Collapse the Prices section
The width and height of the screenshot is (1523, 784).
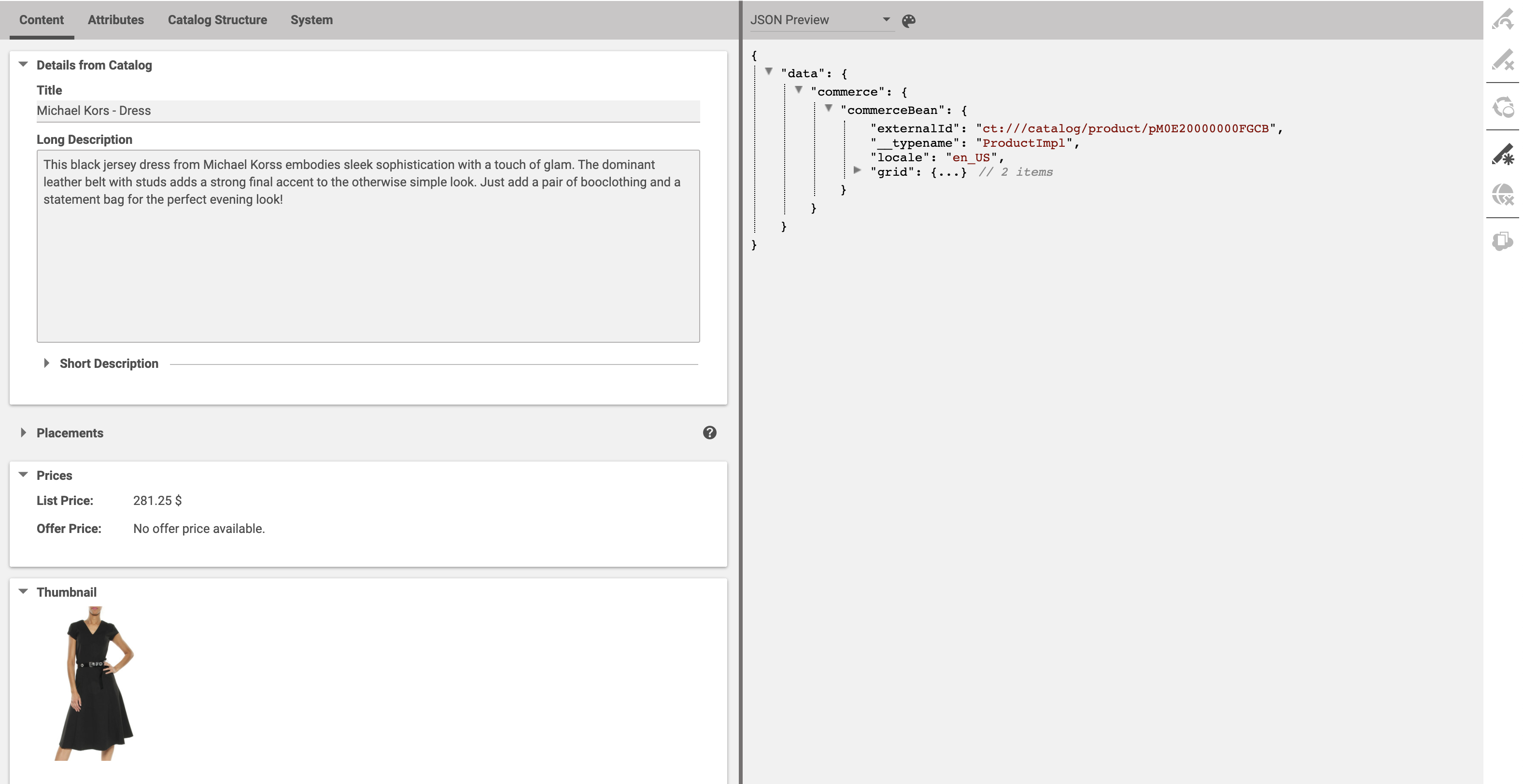(x=23, y=475)
